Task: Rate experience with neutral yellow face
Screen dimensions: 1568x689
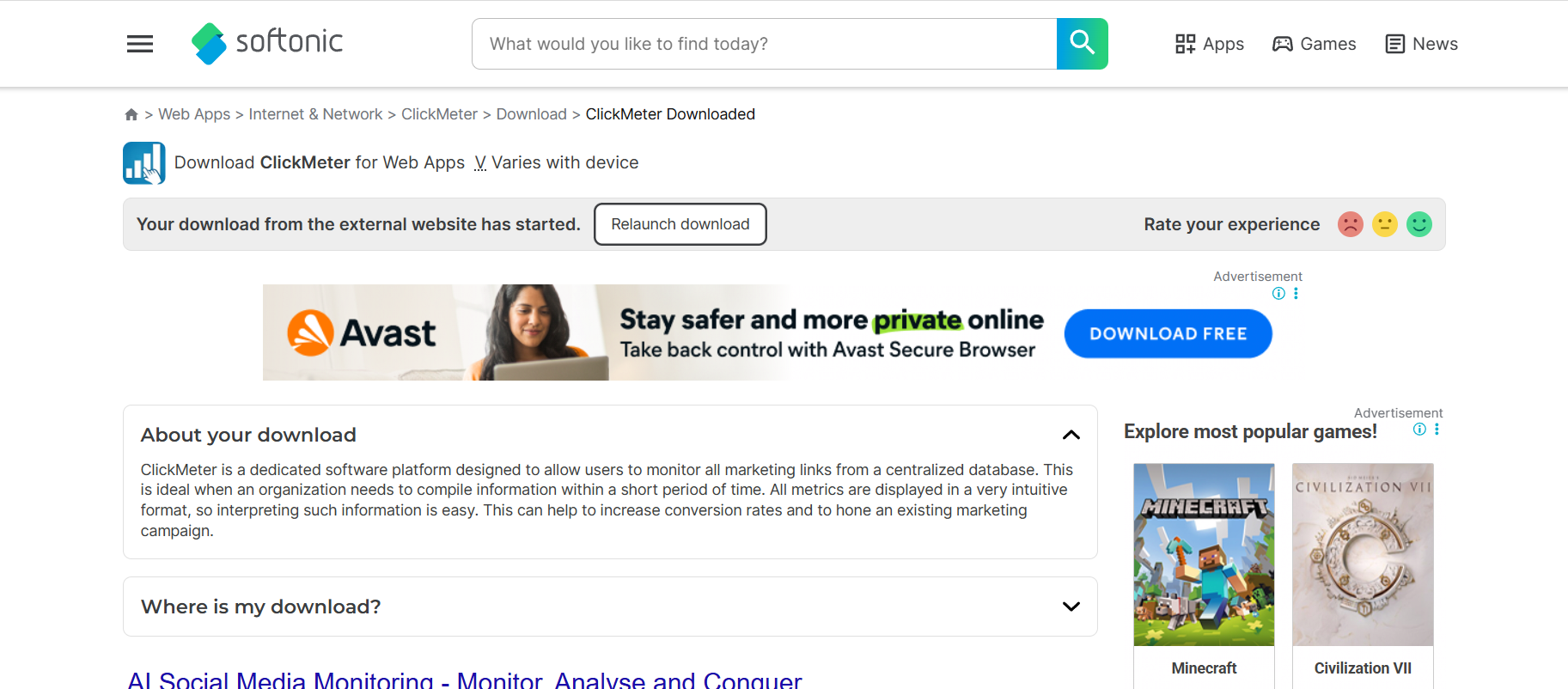Action: point(1385,224)
